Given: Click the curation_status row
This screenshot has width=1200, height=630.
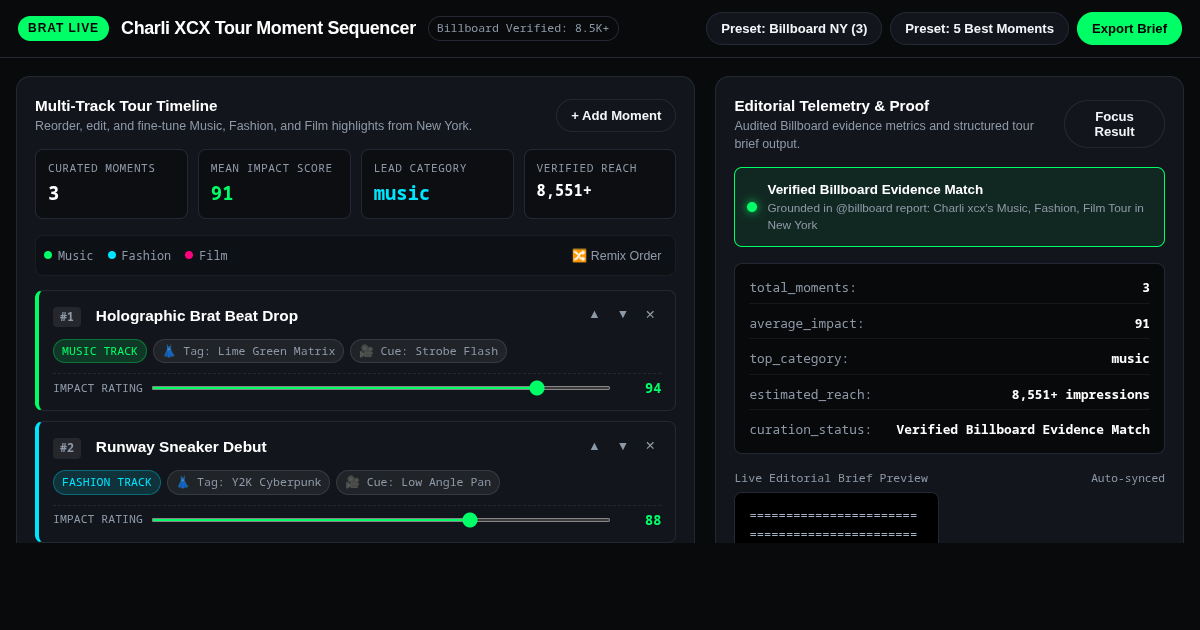Looking at the screenshot, I should click(x=949, y=429).
